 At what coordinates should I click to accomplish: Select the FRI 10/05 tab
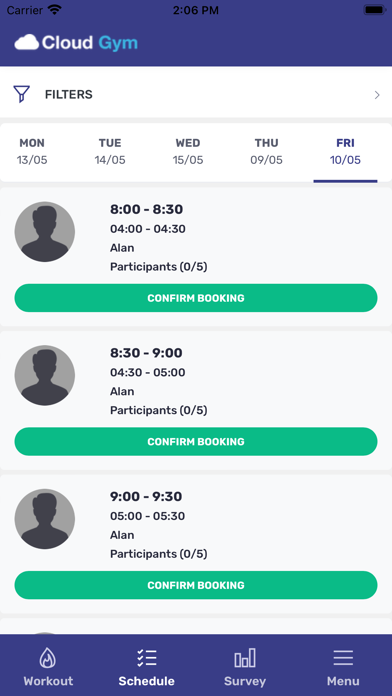[x=345, y=152]
